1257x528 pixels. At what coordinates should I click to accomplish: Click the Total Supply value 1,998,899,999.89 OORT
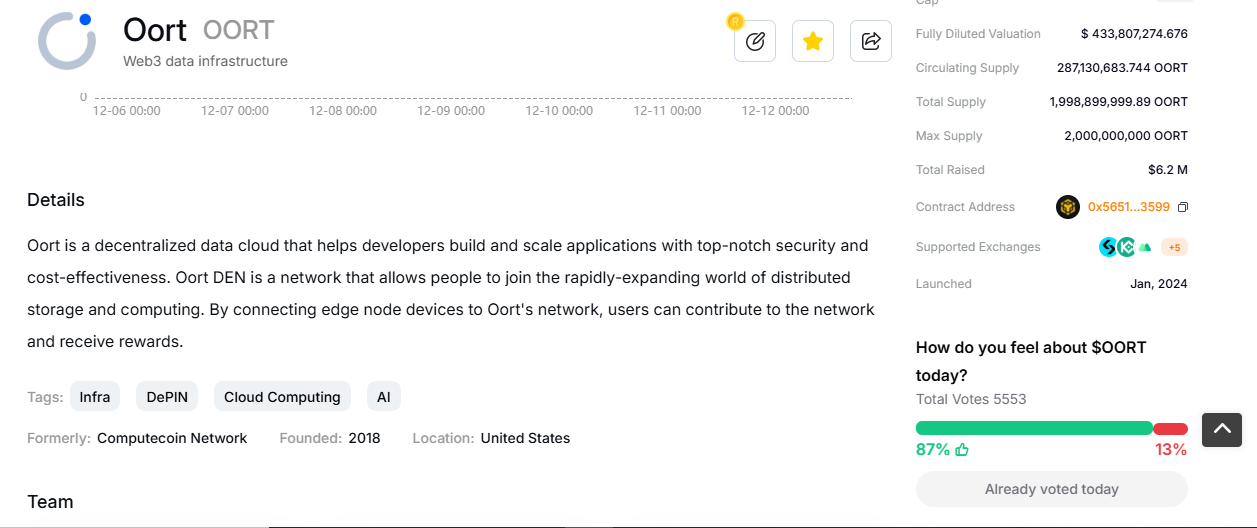1119,102
